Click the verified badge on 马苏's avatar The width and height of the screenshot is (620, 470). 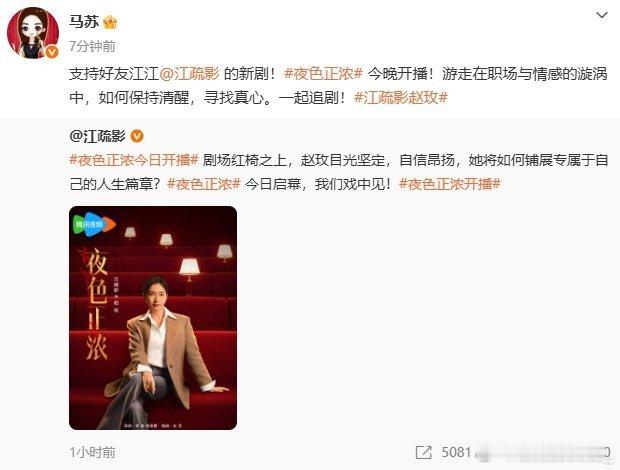(x=52, y=52)
